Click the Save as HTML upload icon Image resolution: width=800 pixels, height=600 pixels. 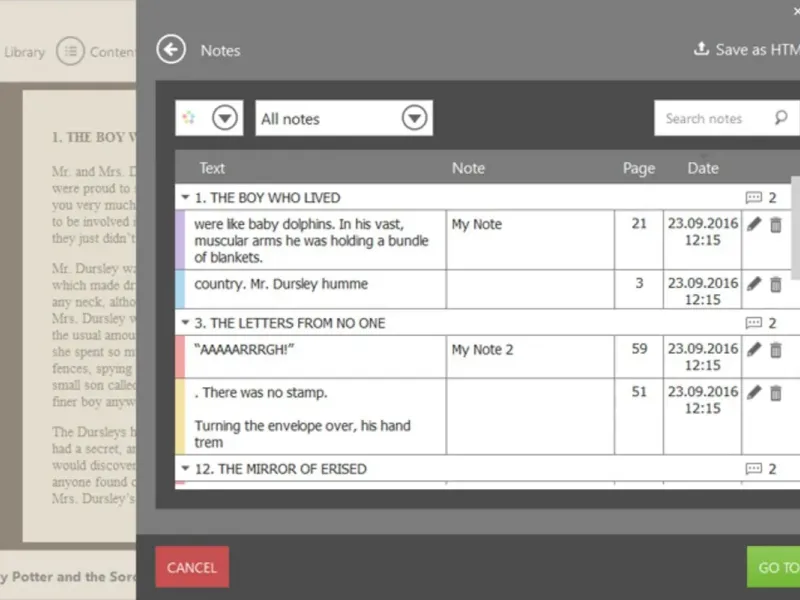click(702, 48)
